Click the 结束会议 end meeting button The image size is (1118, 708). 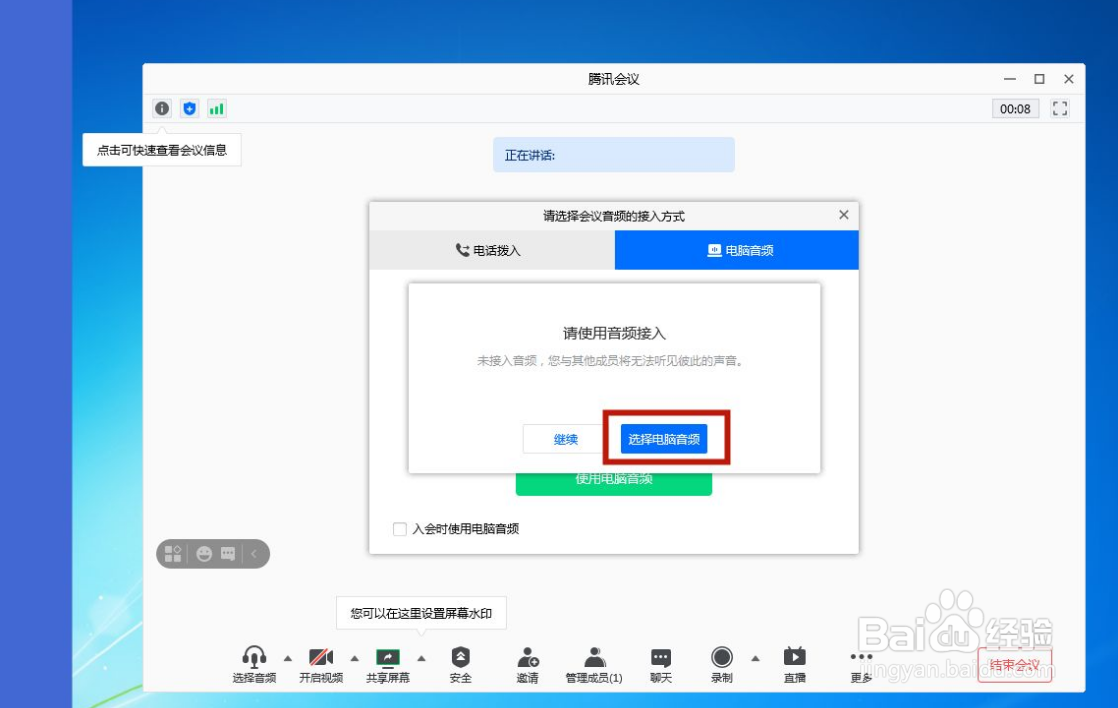[x=1014, y=665]
